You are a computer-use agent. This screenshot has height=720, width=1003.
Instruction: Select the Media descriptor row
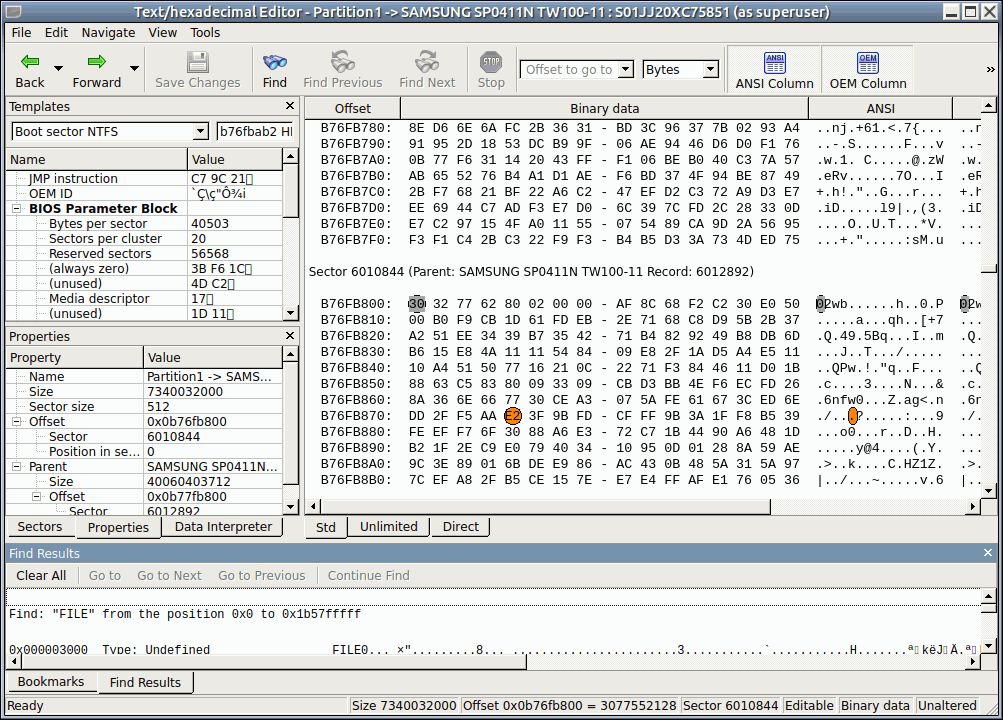[145, 299]
